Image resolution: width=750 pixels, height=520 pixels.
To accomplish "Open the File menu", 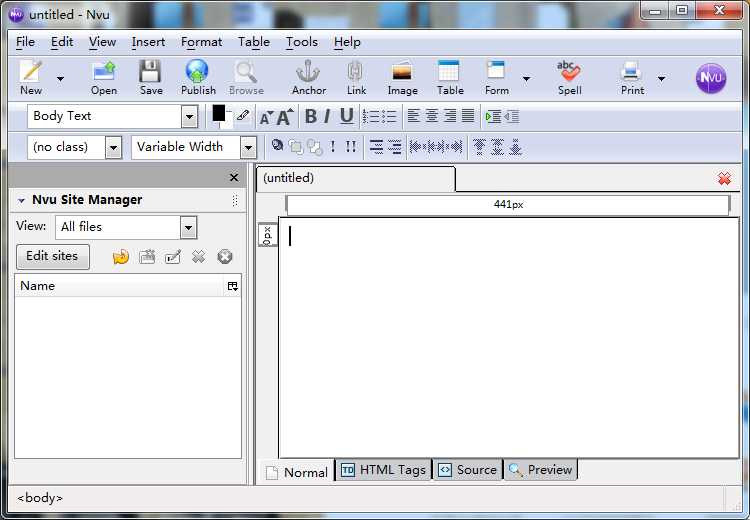I will [x=25, y=42].
